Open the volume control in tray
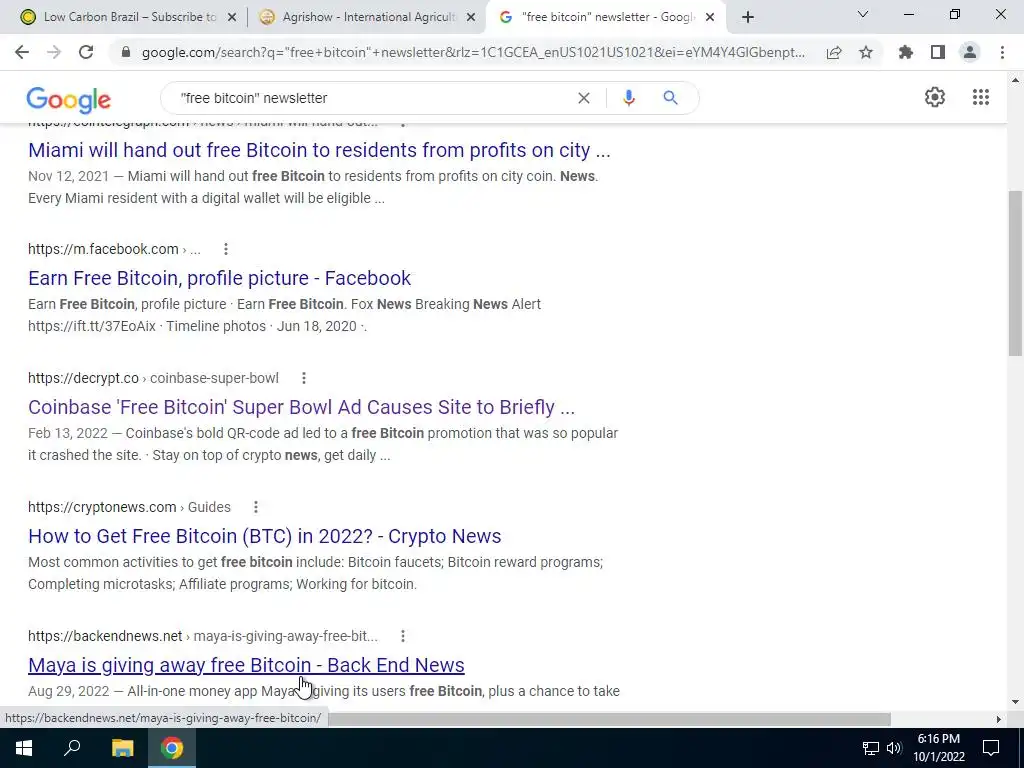 [894, 748]
